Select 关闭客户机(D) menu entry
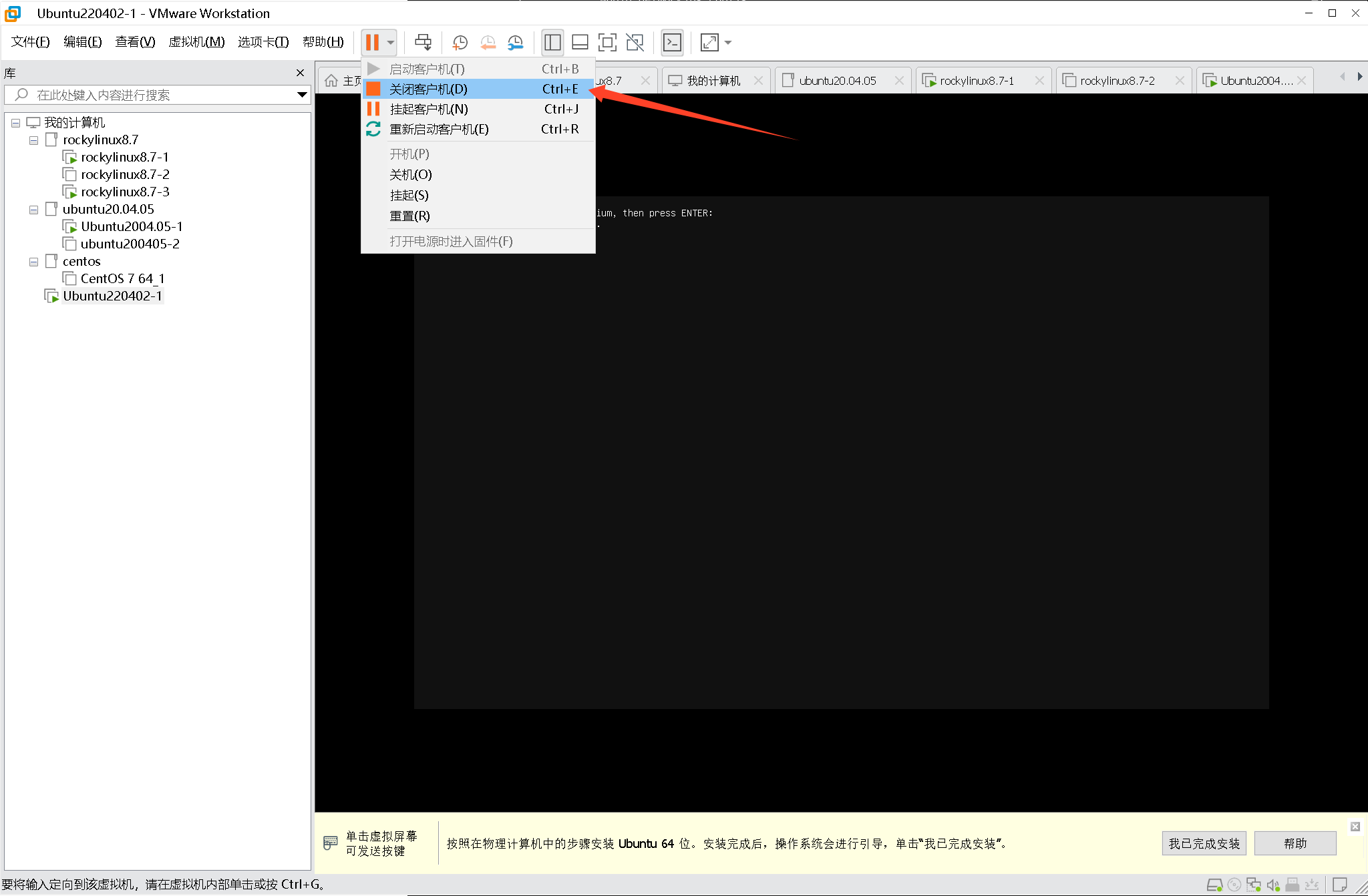 pos(428,89)
